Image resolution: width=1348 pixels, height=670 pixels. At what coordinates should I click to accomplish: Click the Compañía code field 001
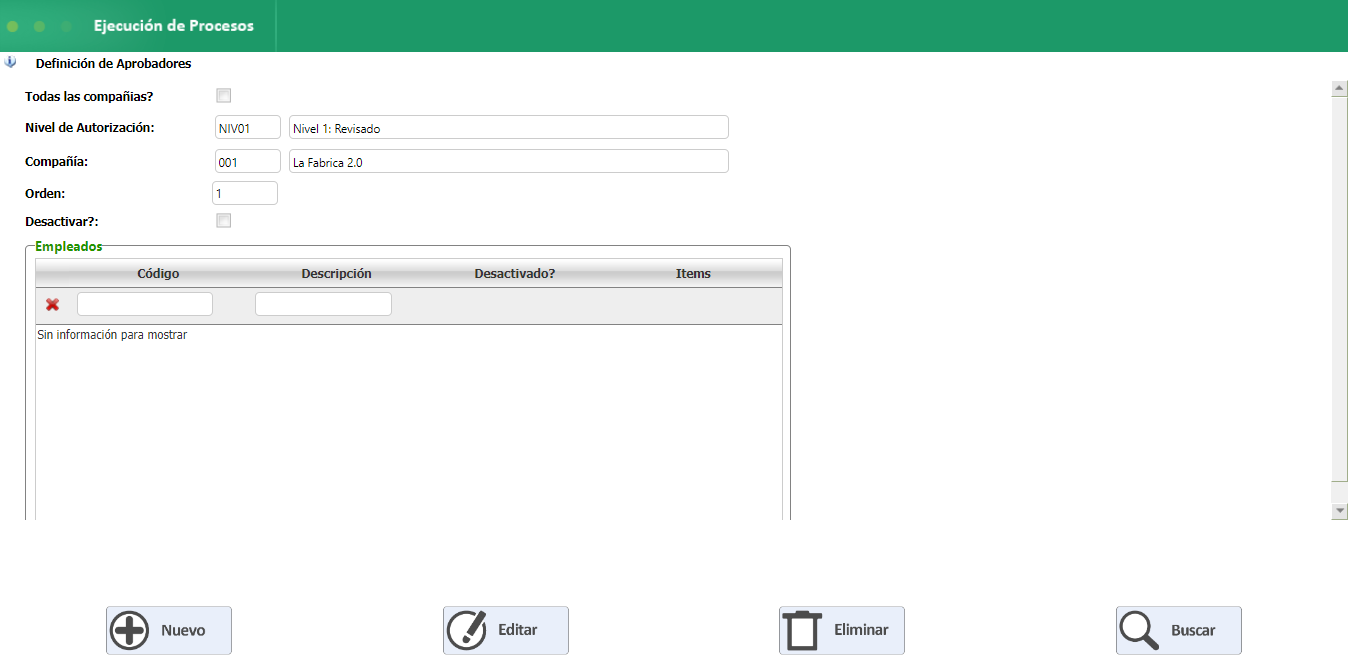pyautogui.click(x=248, y=162)
